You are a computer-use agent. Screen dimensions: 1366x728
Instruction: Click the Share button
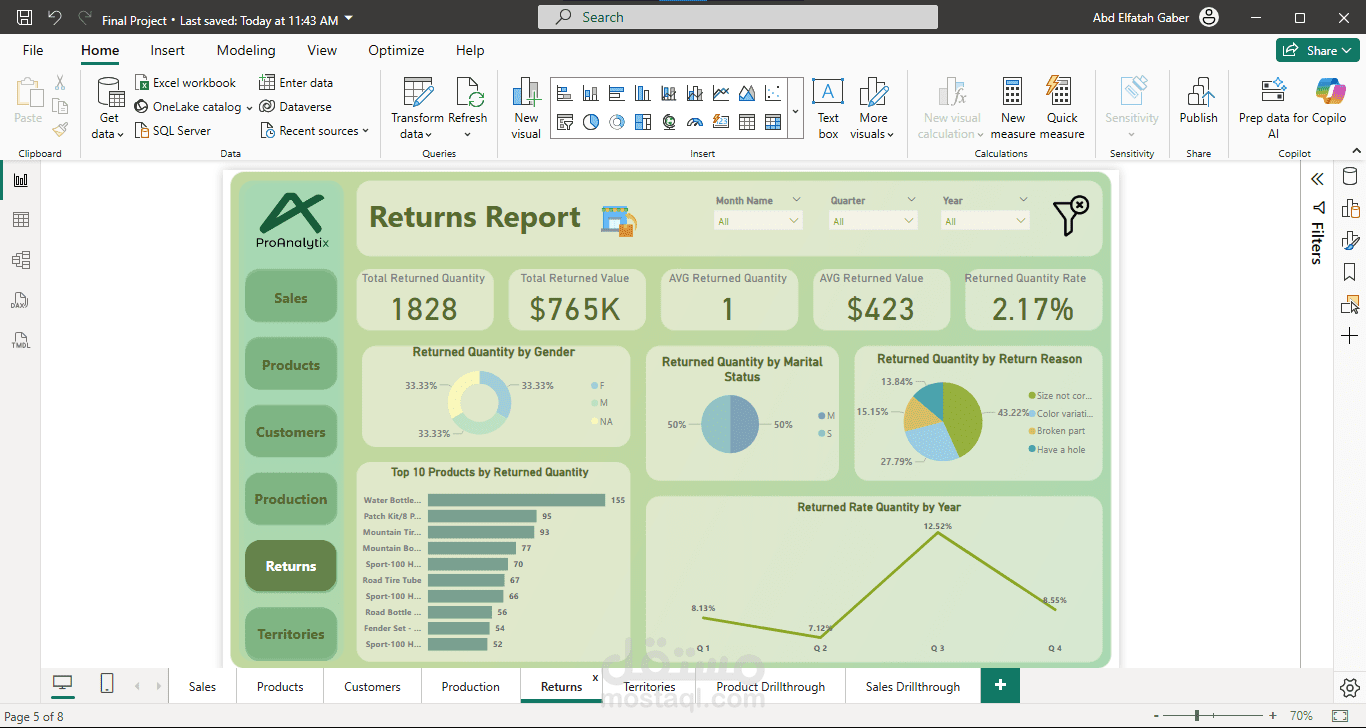click(x=1318, y=50)
